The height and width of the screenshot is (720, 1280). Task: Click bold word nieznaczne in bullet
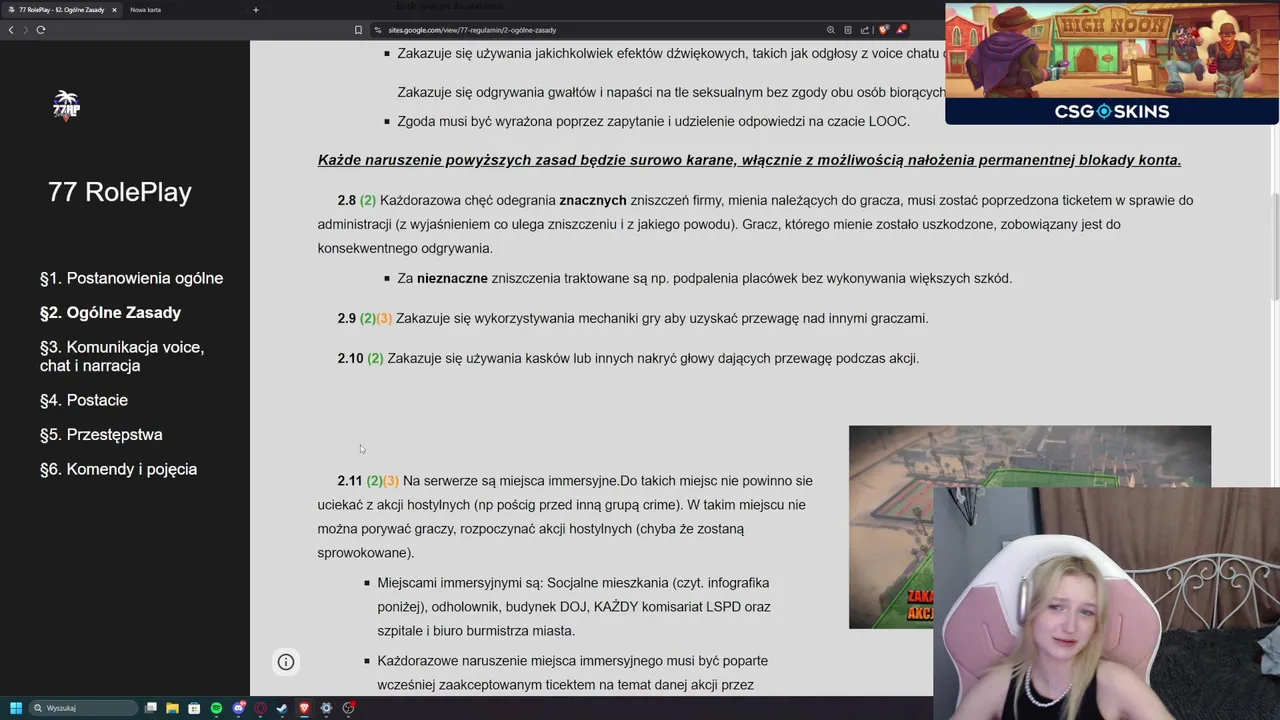(452, 278)
